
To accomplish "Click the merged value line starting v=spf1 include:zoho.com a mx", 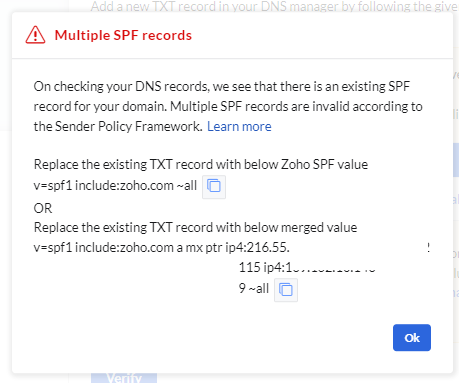I will 162,247.
